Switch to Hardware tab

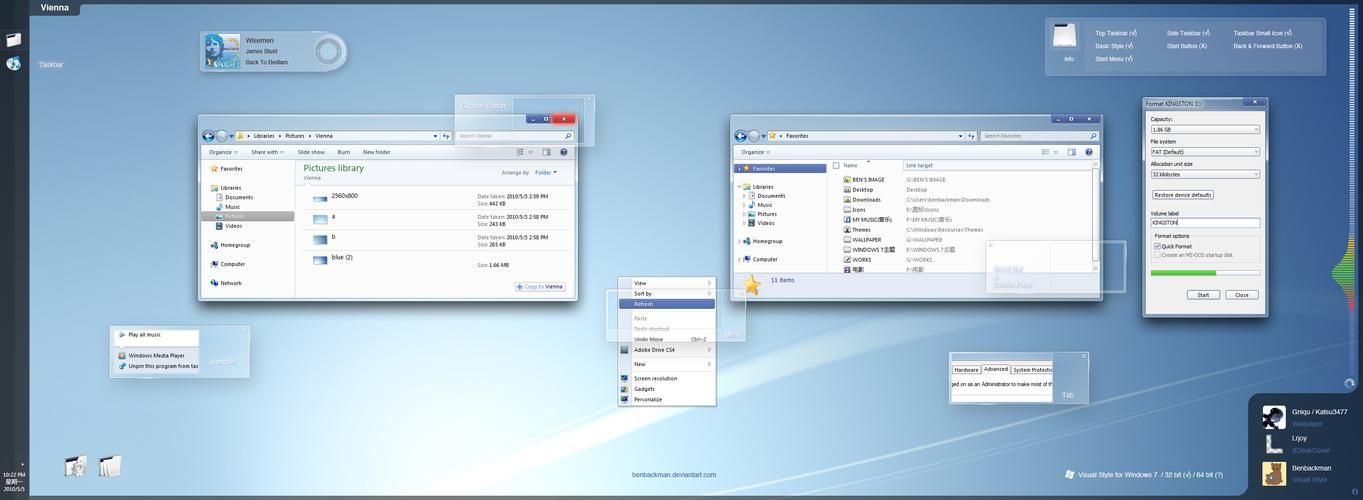[966, 370]
